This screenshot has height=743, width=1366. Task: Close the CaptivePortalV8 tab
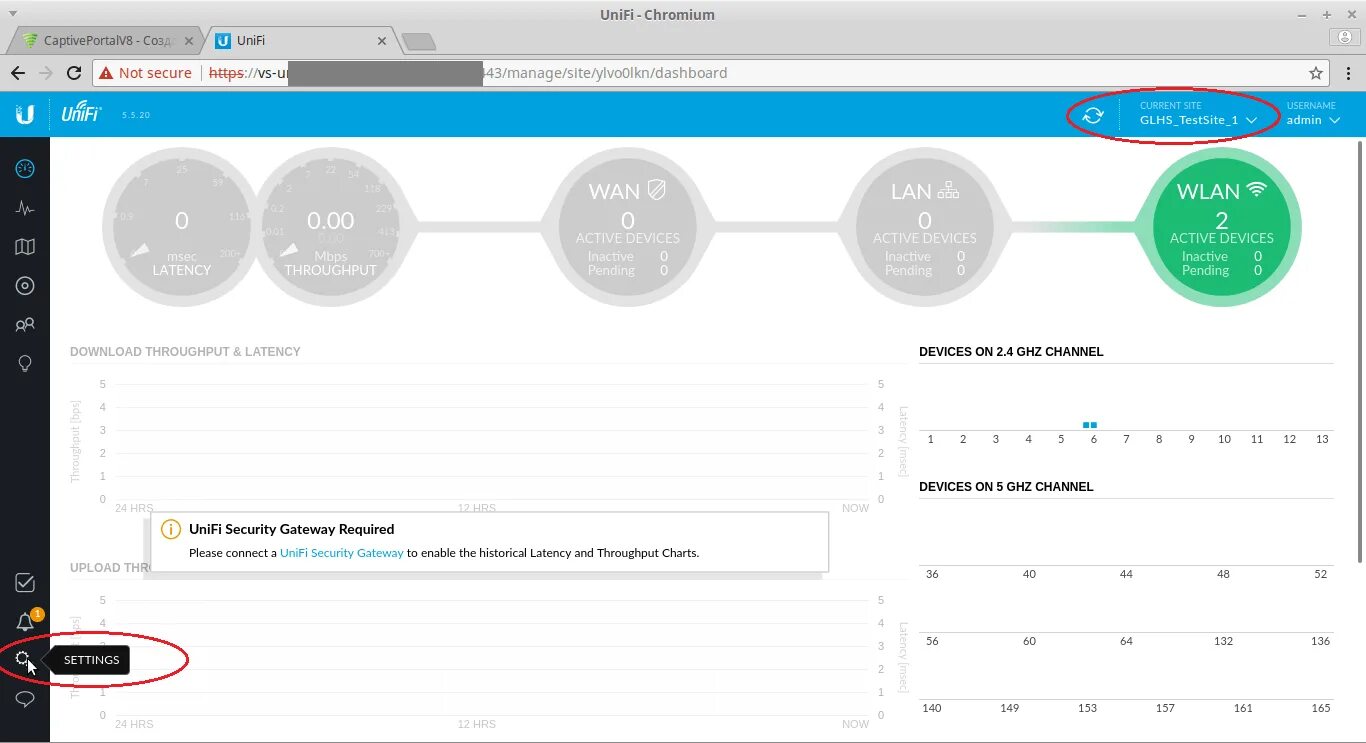tap(188, 41)
